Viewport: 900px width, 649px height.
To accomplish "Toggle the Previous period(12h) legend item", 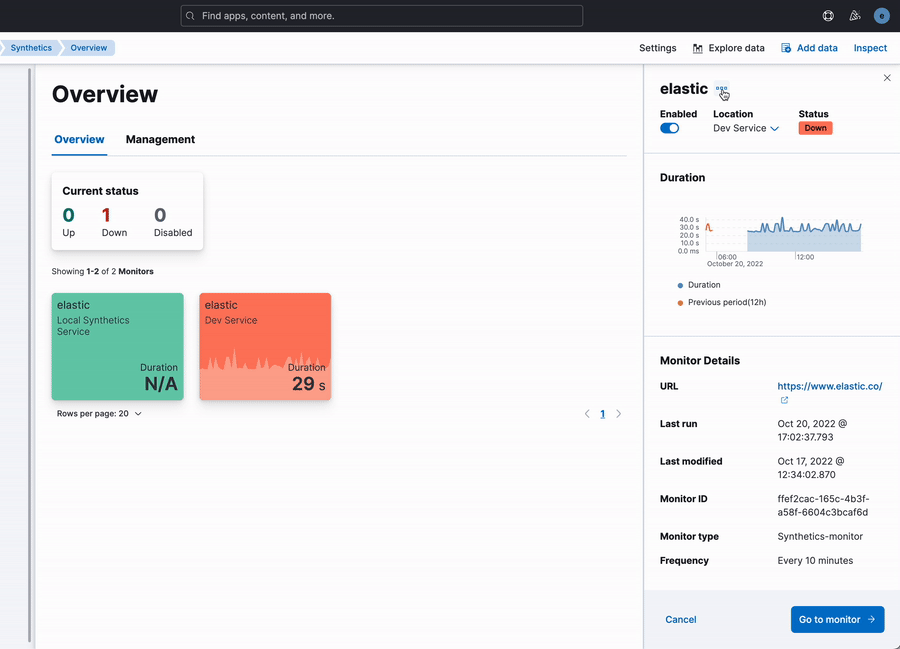I will pyautogui.click(x=721, y=302).
